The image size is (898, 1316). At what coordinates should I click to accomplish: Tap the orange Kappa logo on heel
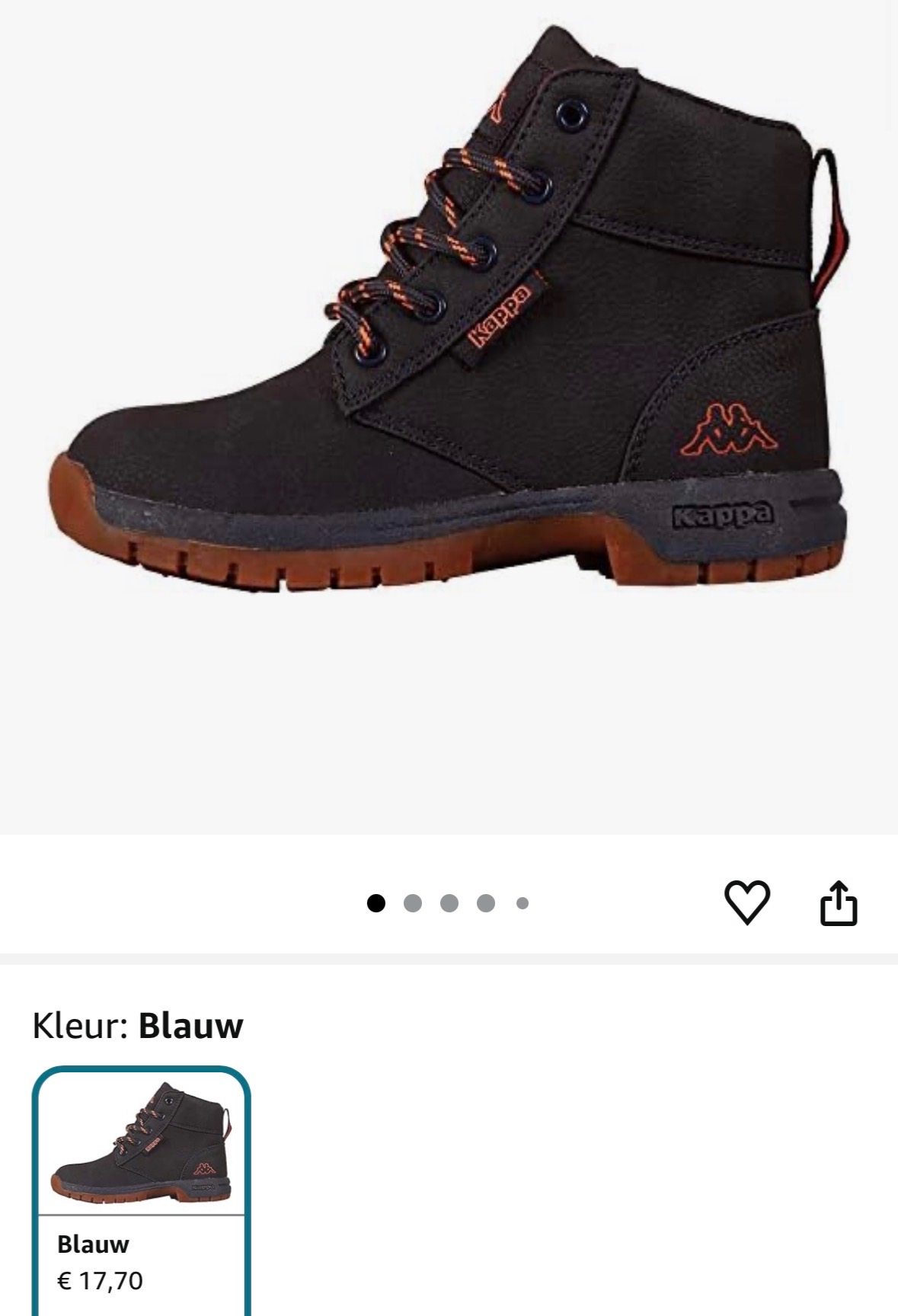(730, 432)
